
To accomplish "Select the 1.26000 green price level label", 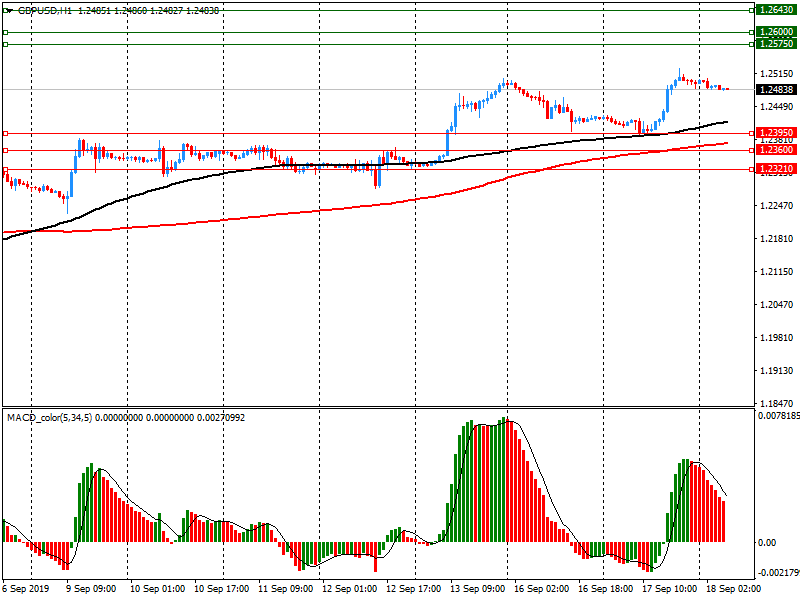I will (x=776, y=32).
